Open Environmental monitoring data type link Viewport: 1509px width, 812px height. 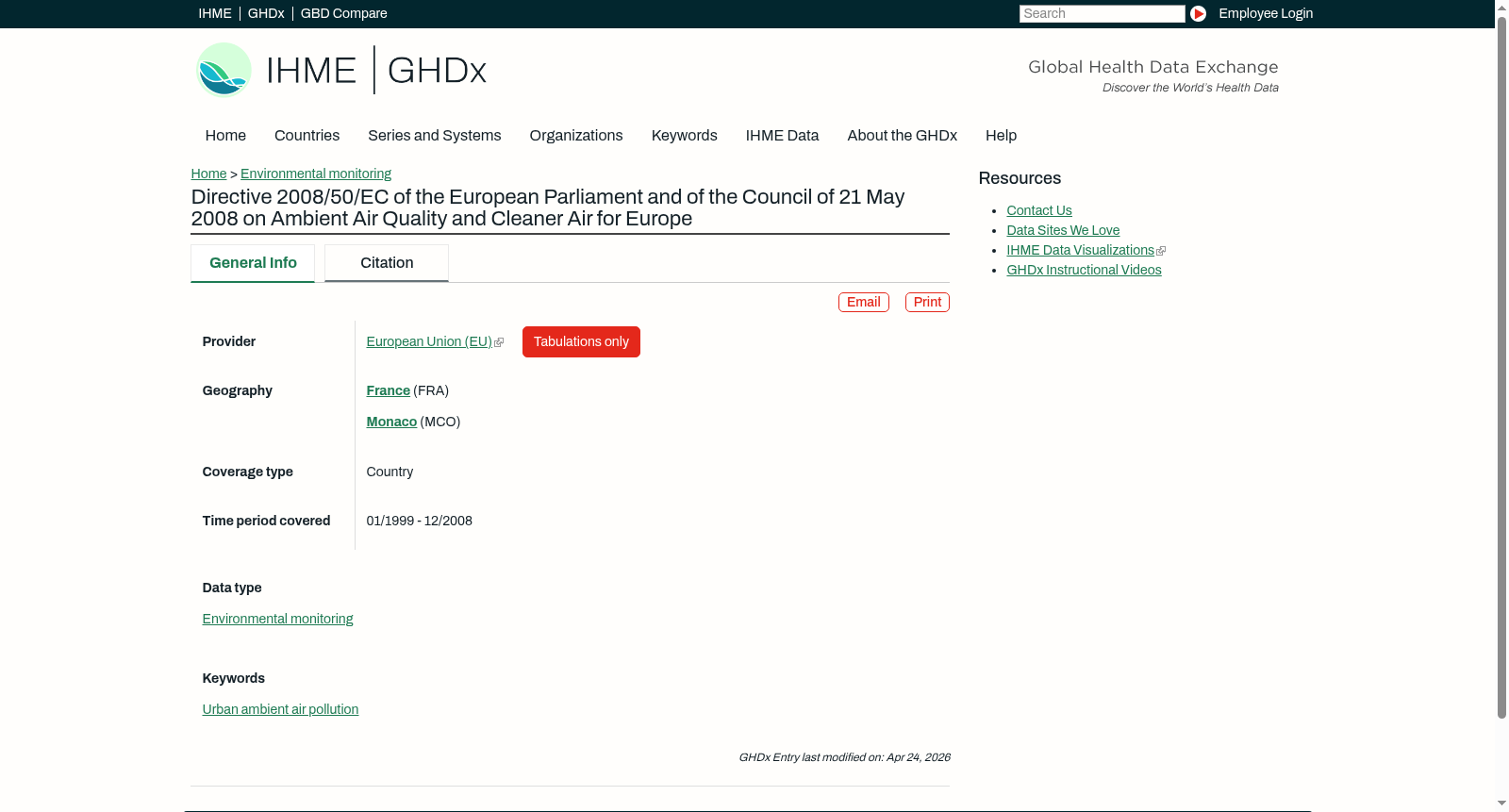point(277,619)
